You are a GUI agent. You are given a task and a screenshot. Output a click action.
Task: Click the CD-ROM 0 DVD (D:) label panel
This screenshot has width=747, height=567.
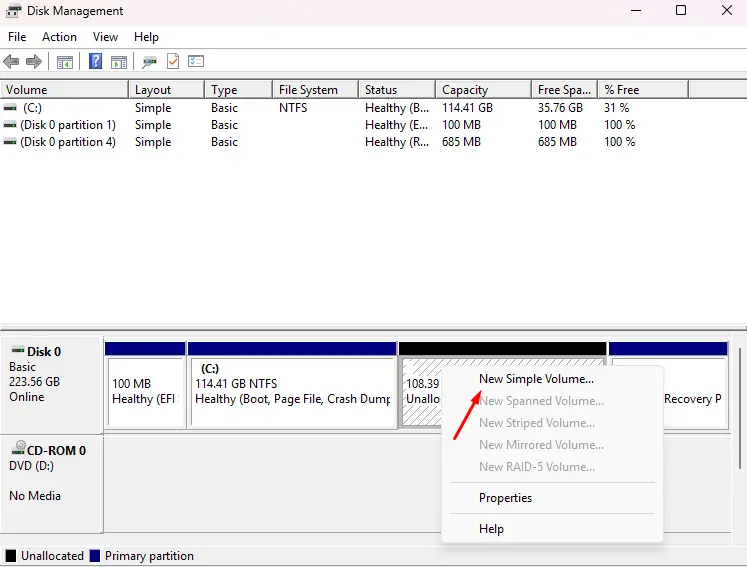tap(51, 484)
